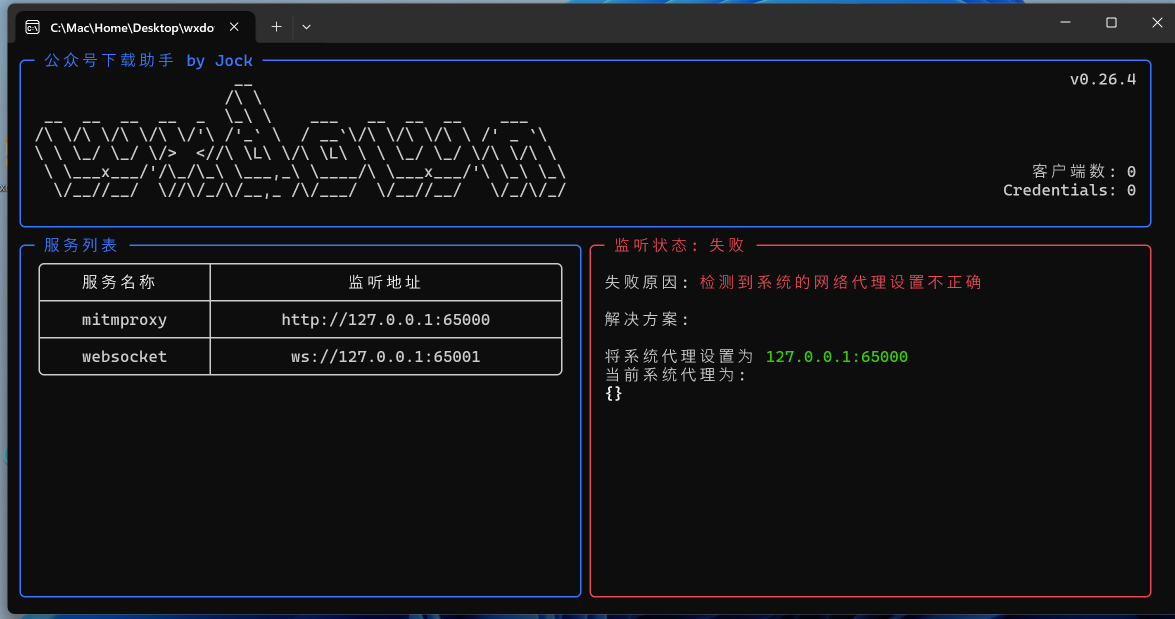Screen dimensions: 1175x619
Task: Select the mitmproxy service row name
Action: 124,320
